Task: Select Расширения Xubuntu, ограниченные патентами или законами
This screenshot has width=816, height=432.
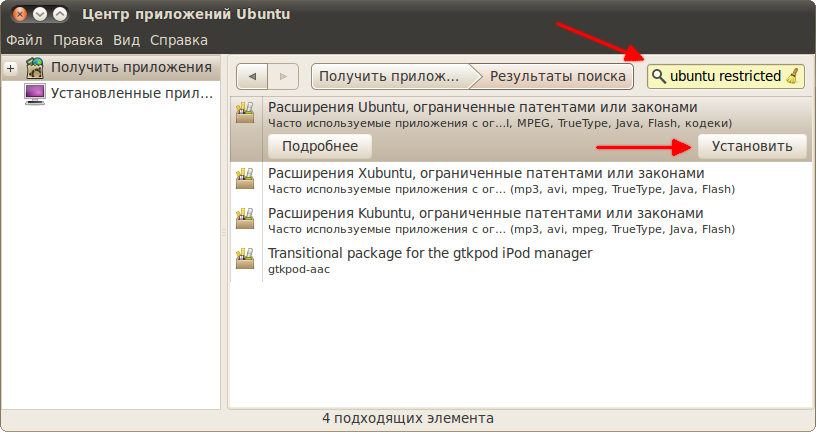Action: (x=486, y=173)
